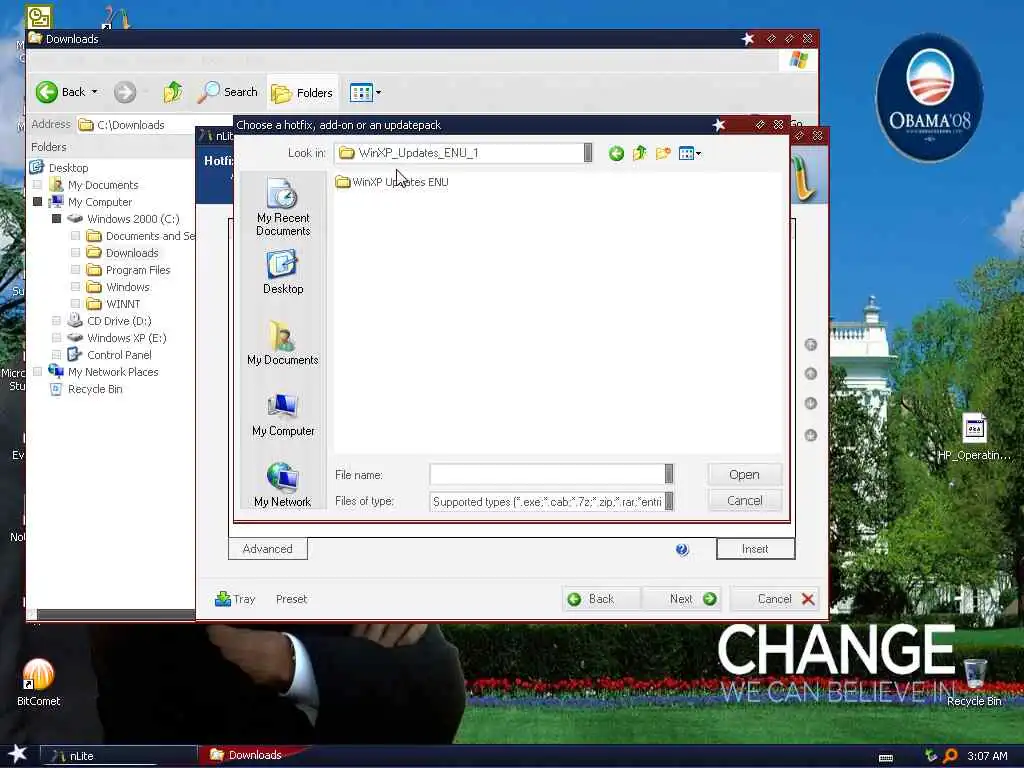Screen dimensions: 1024x768
Task: Open Look in dropdown in file dialog
Action: [588, 153]
